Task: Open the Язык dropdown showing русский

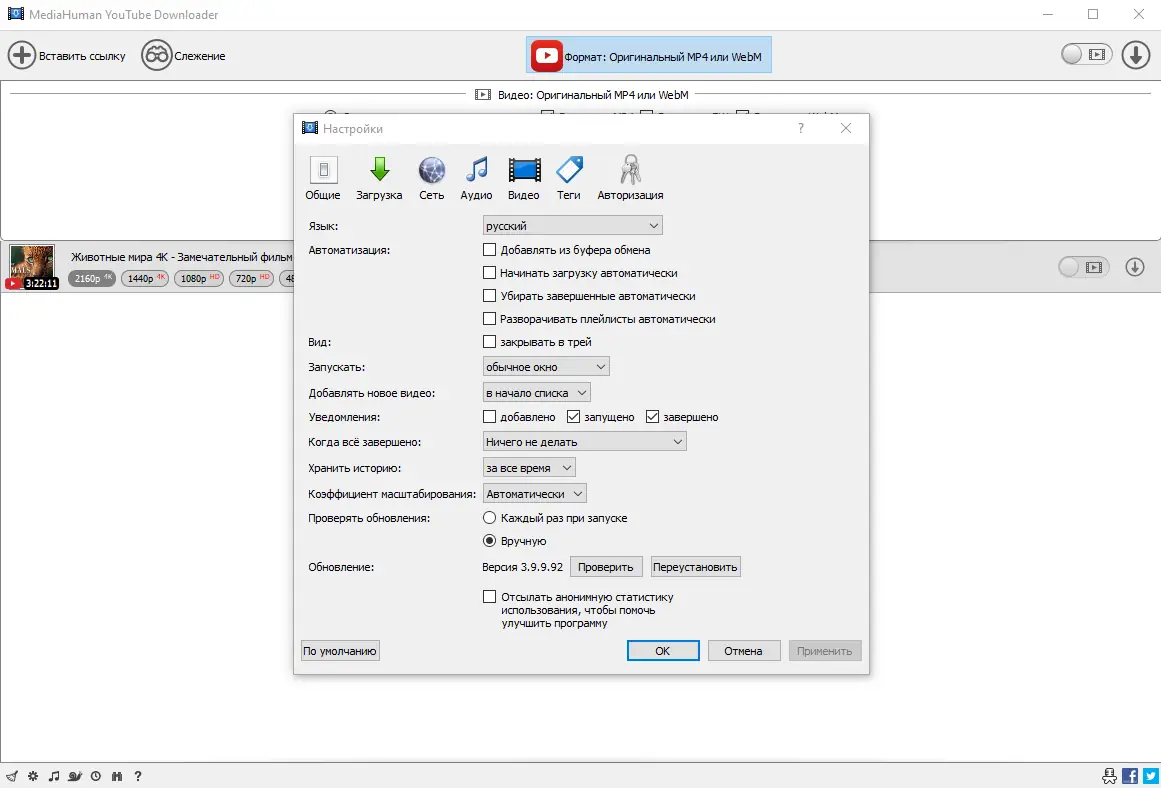Action: [572, 225]
